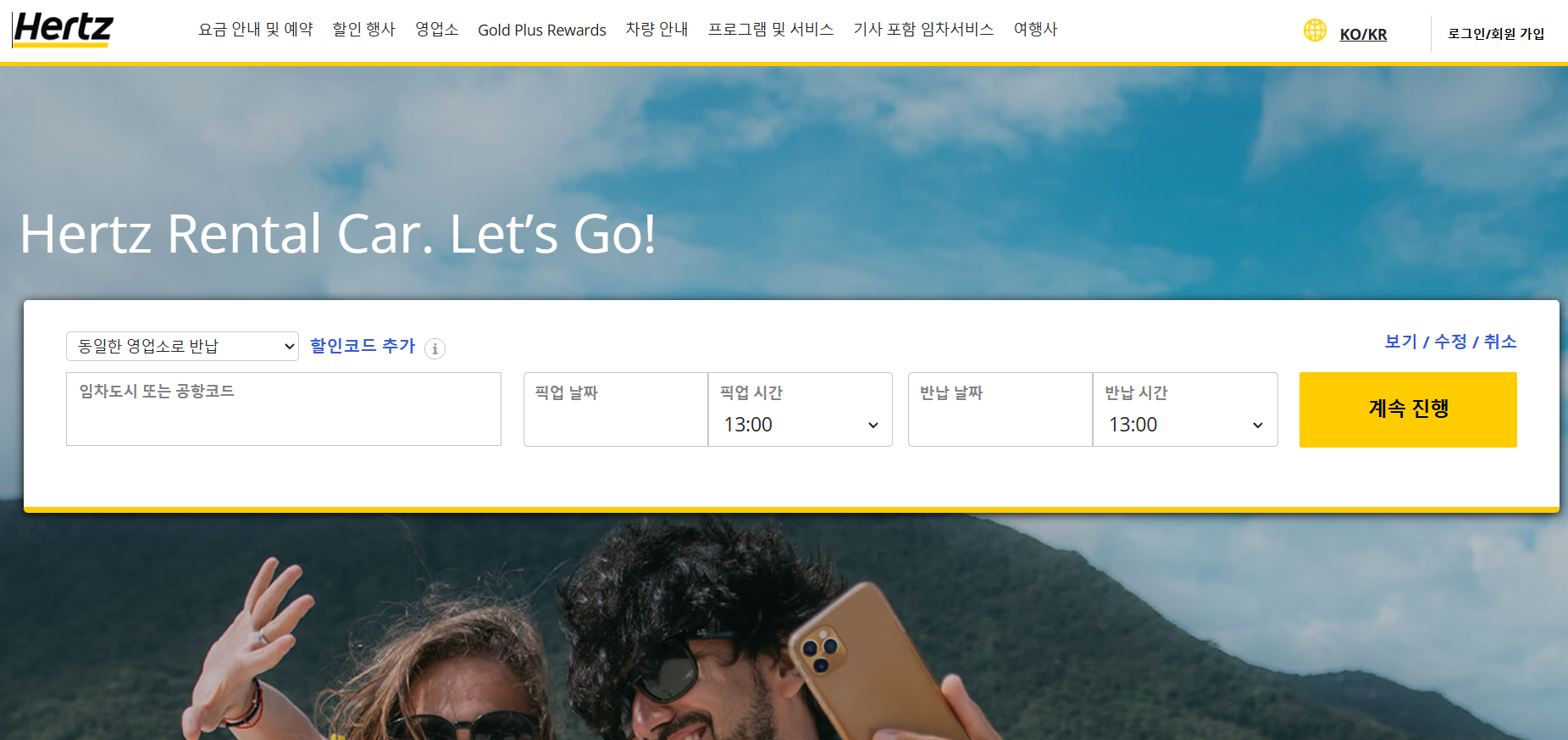Image resolution: width=1568 pixels, height=740 pixels.
Task: Click the 로그인/회원 가입 link
Action: tap(1496, 34)
